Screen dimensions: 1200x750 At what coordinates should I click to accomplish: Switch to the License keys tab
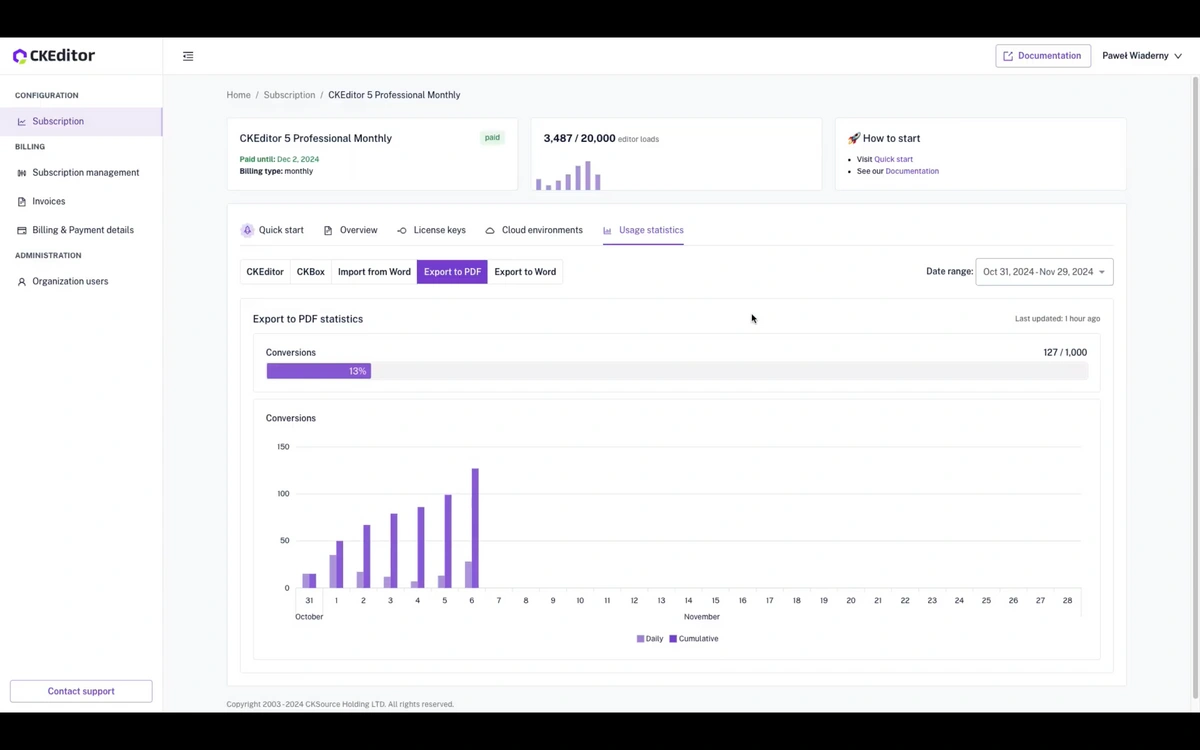click(431, 230)
